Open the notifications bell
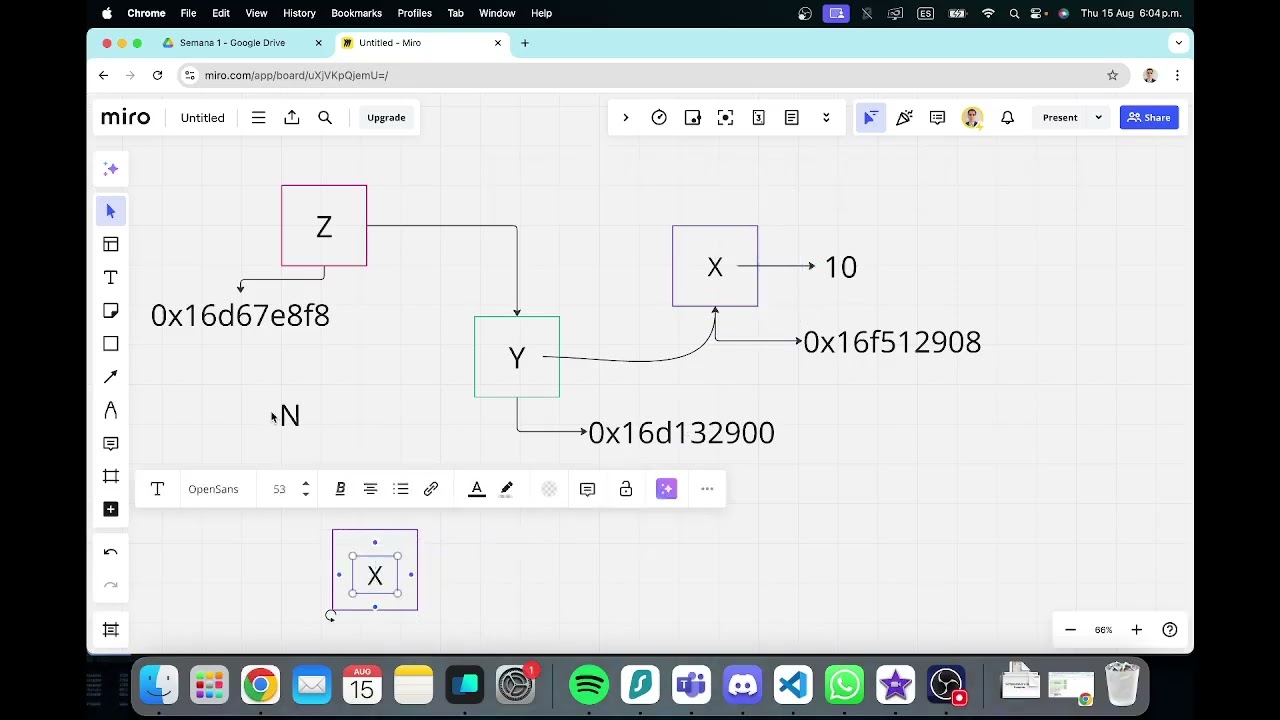 (x=1007, y=118)
